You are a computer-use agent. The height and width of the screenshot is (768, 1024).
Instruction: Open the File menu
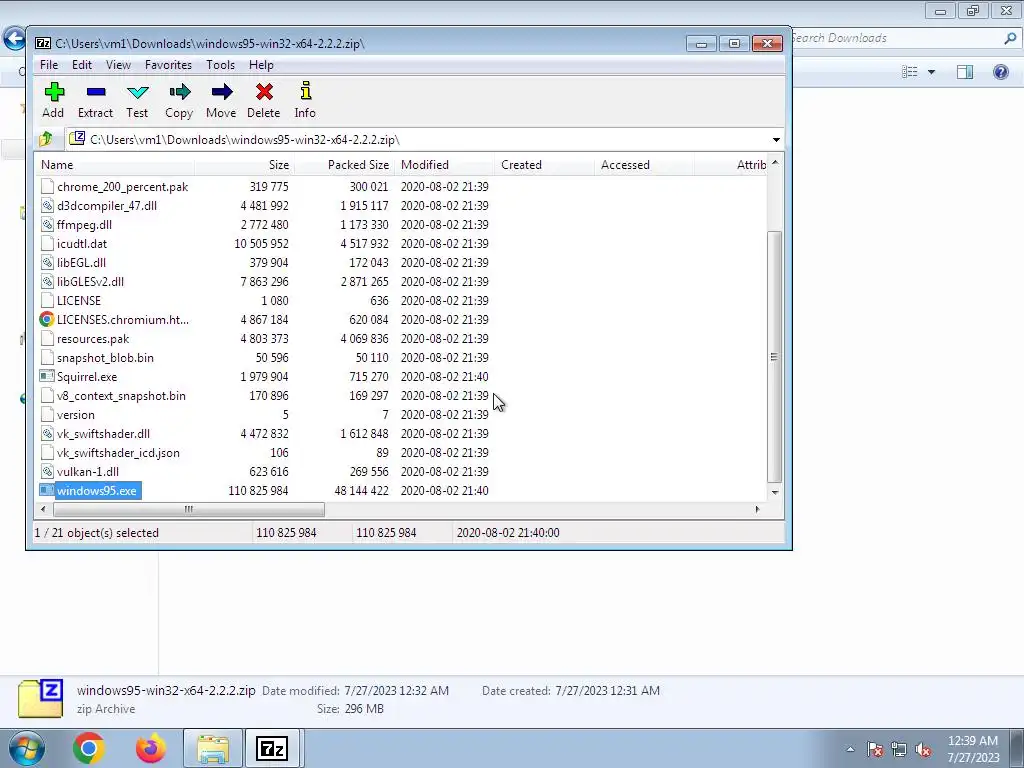pyautogui.click(x=49, y=65)
